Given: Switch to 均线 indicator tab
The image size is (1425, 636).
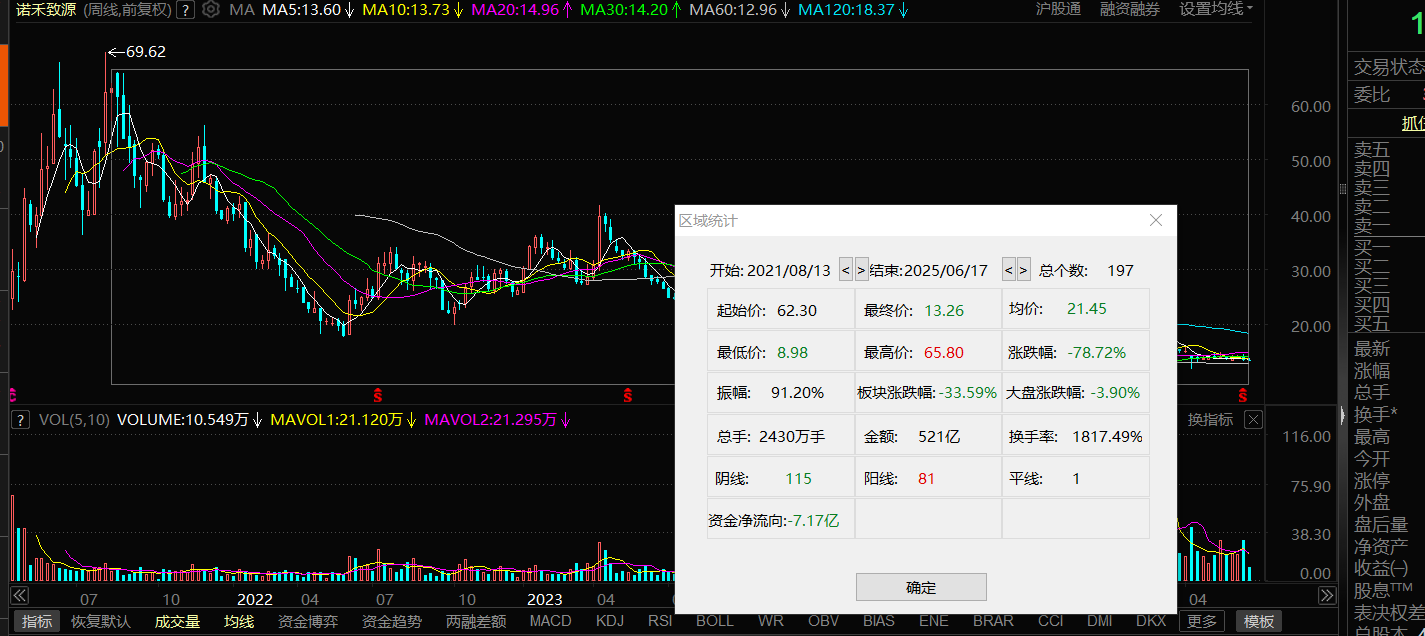Looking at the screenshot, I should point(238,621).
